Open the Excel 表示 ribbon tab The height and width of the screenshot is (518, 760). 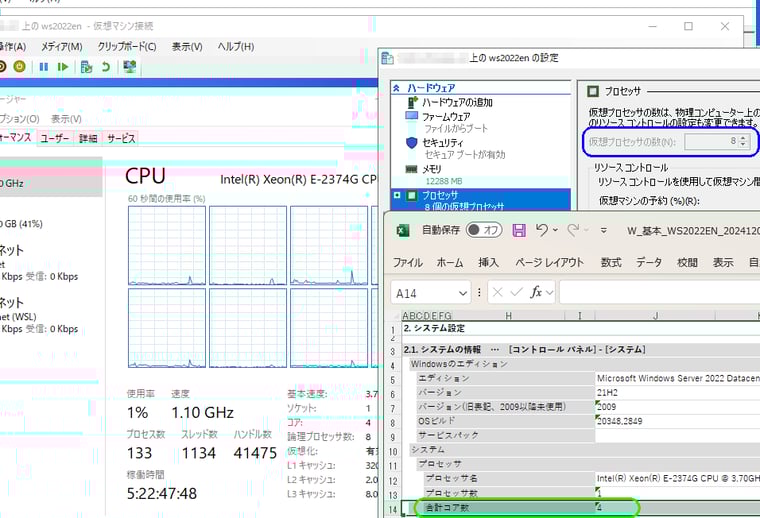[723, 263]
